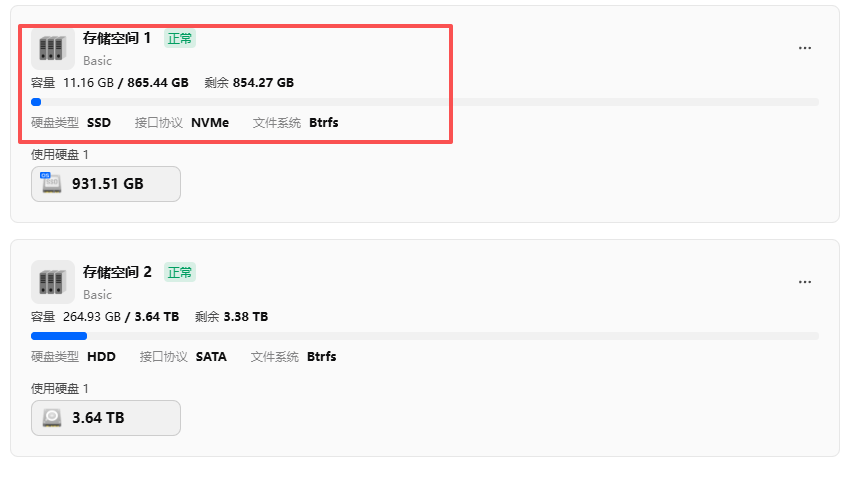Click the 剩余 854.27 GB remaining text

[248, 83]
